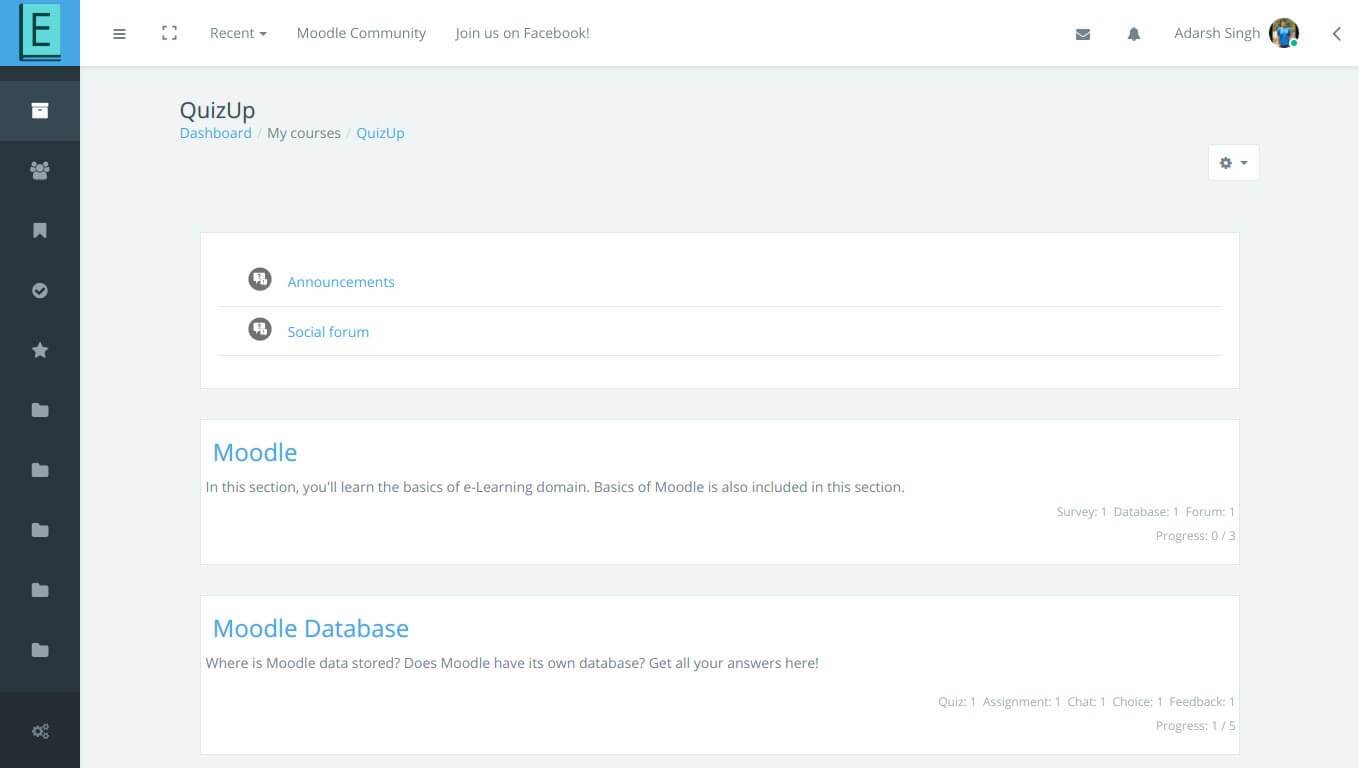The image size is (1359, 768).
Task: Click the user profile avatar picture
Action: [1284, 33]
